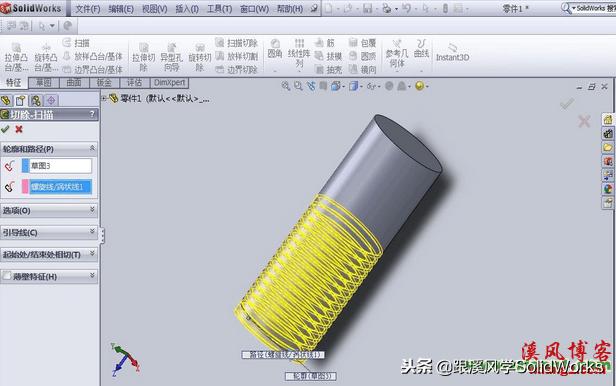Click Zoom to Fit in view toolbar
Viewport: 616px width, 386px height.
(286, 86)
